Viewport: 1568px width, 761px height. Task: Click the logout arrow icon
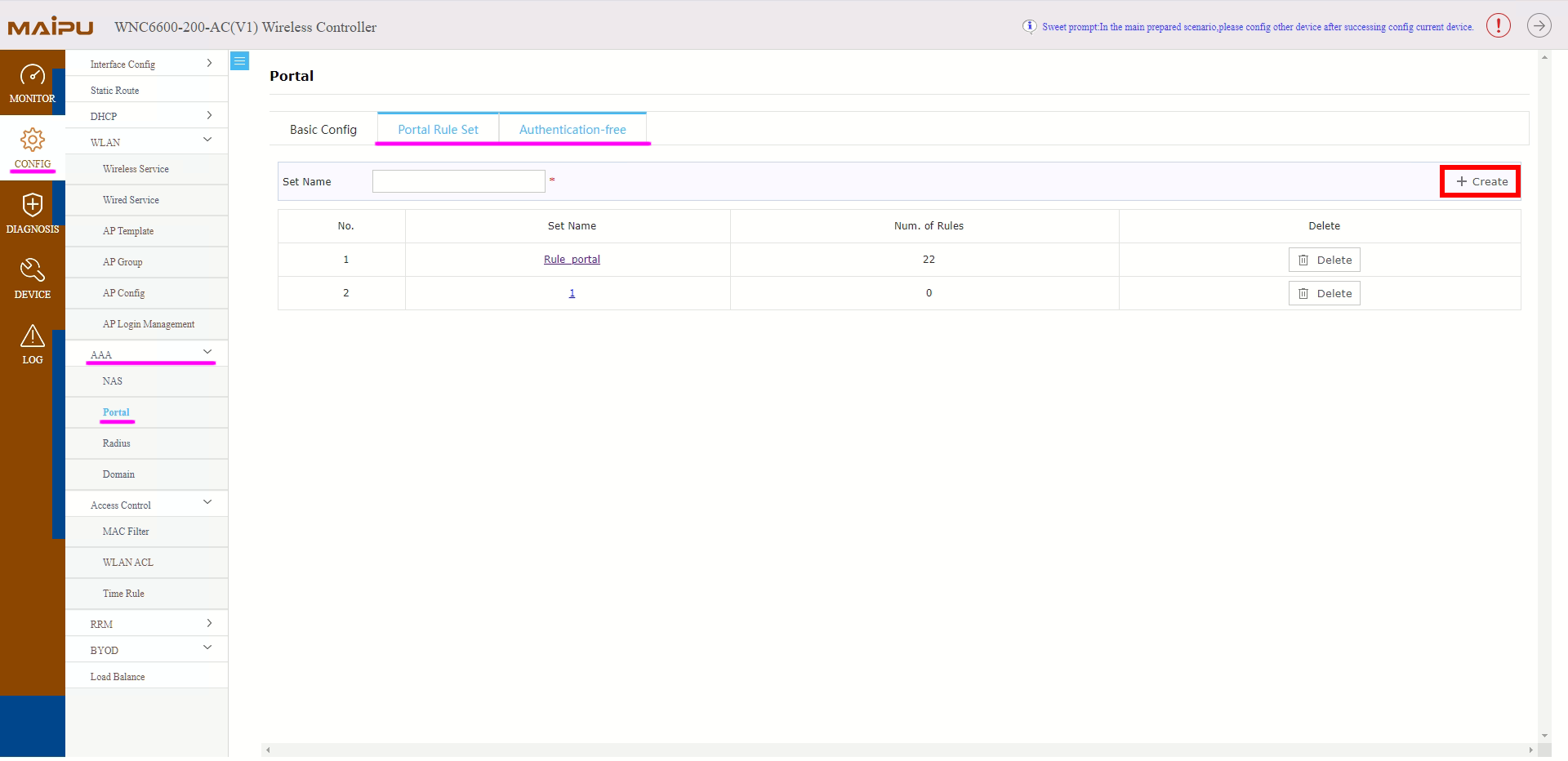pos(1539,26)
